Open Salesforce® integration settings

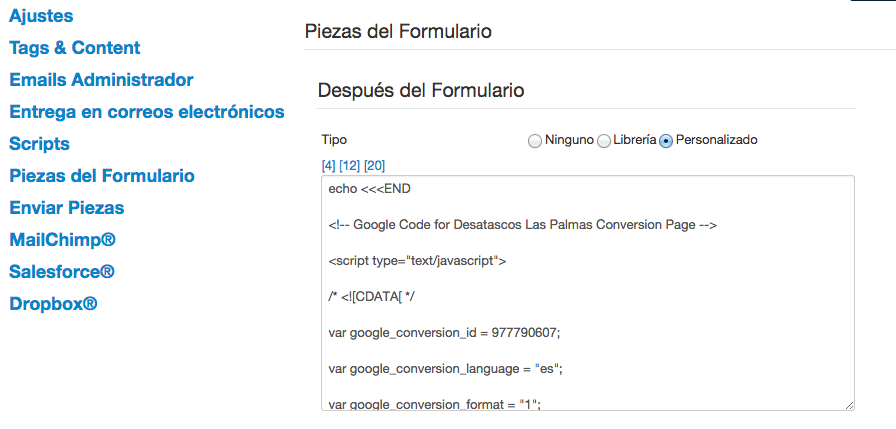pos(62,272)
